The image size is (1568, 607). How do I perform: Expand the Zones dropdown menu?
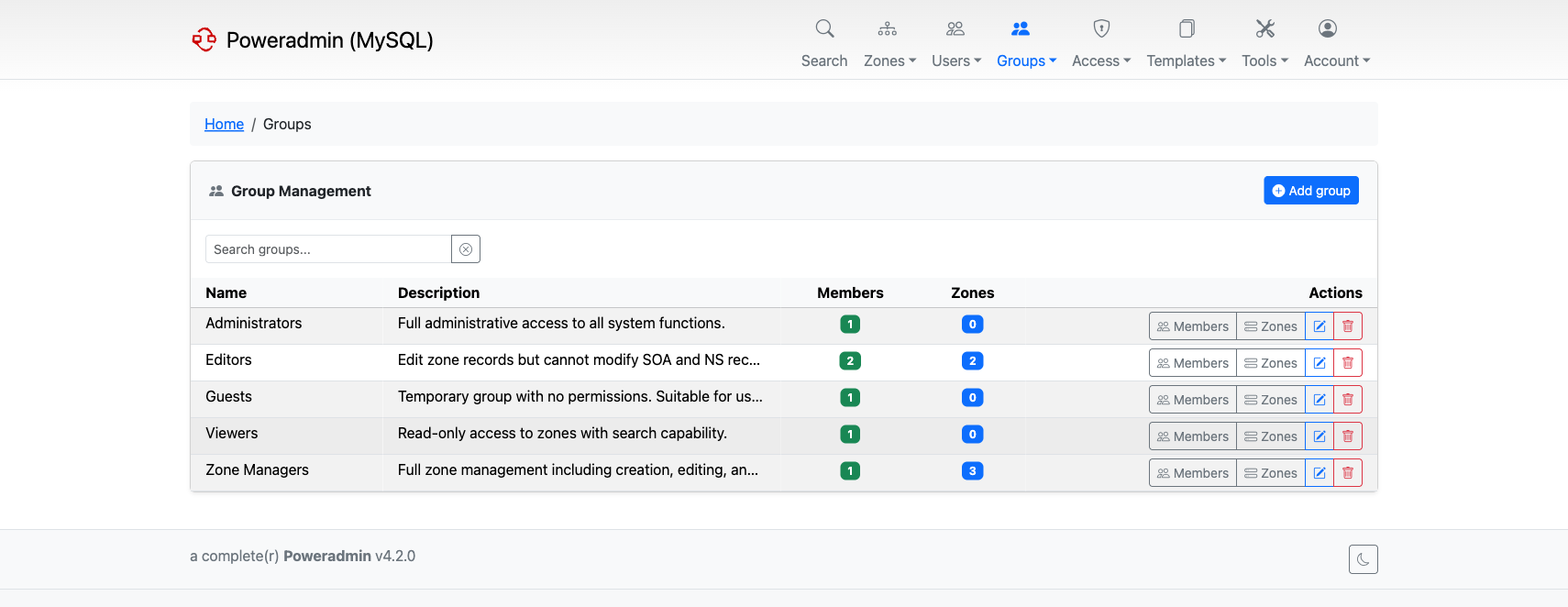(x=889, y=43)
